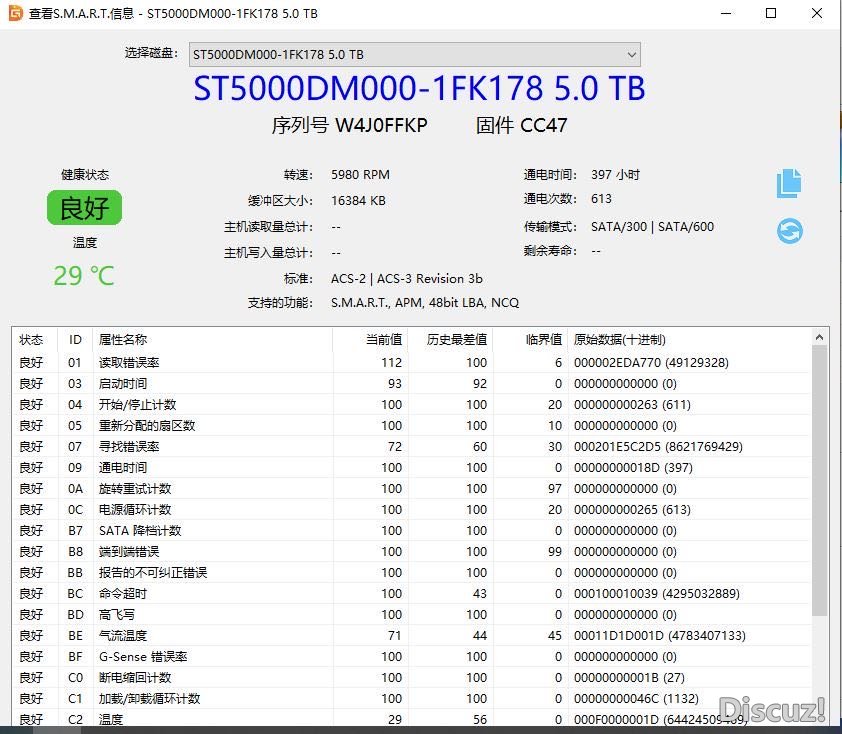Click the vertical scrollbar thumb of the attribute list

click(x=819, y=481)
